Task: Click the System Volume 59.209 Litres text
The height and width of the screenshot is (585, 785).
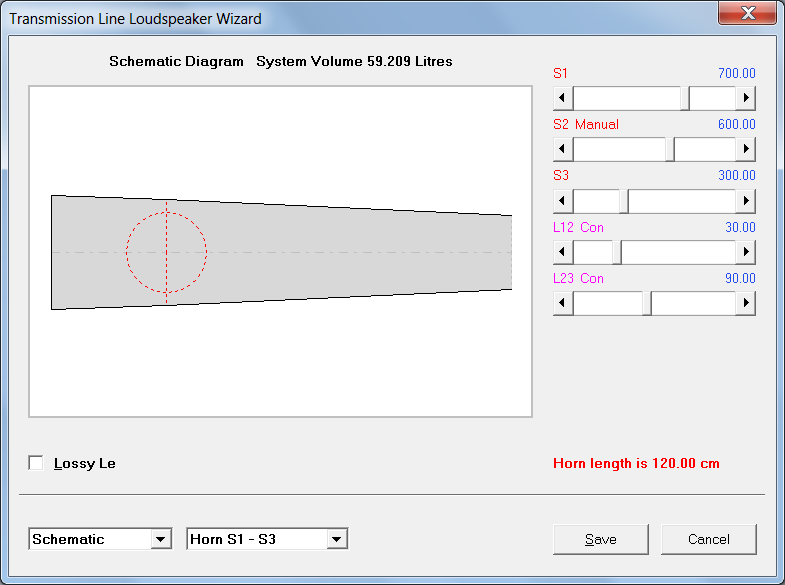Action: 354,61
